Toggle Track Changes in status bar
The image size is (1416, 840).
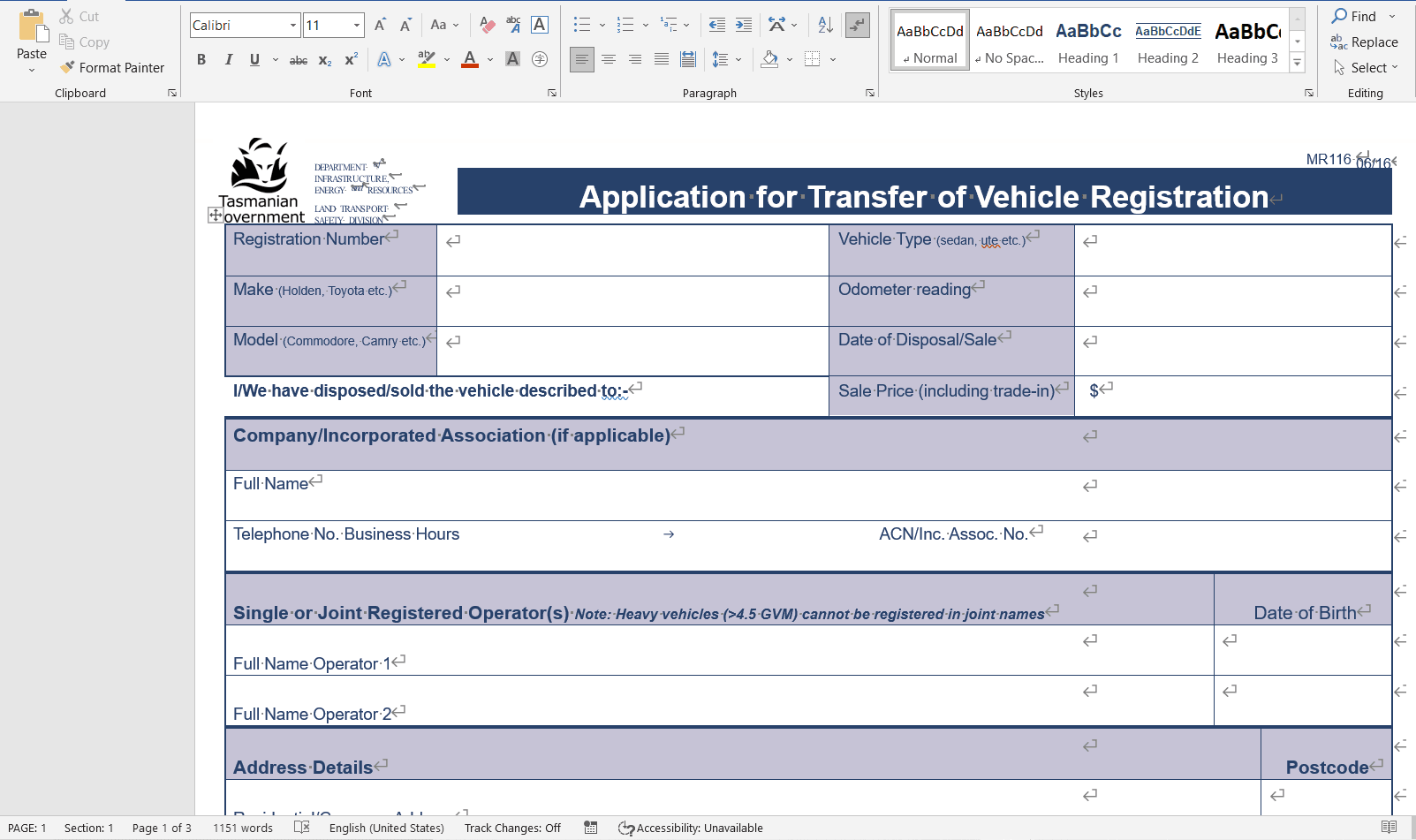[512, 828]
